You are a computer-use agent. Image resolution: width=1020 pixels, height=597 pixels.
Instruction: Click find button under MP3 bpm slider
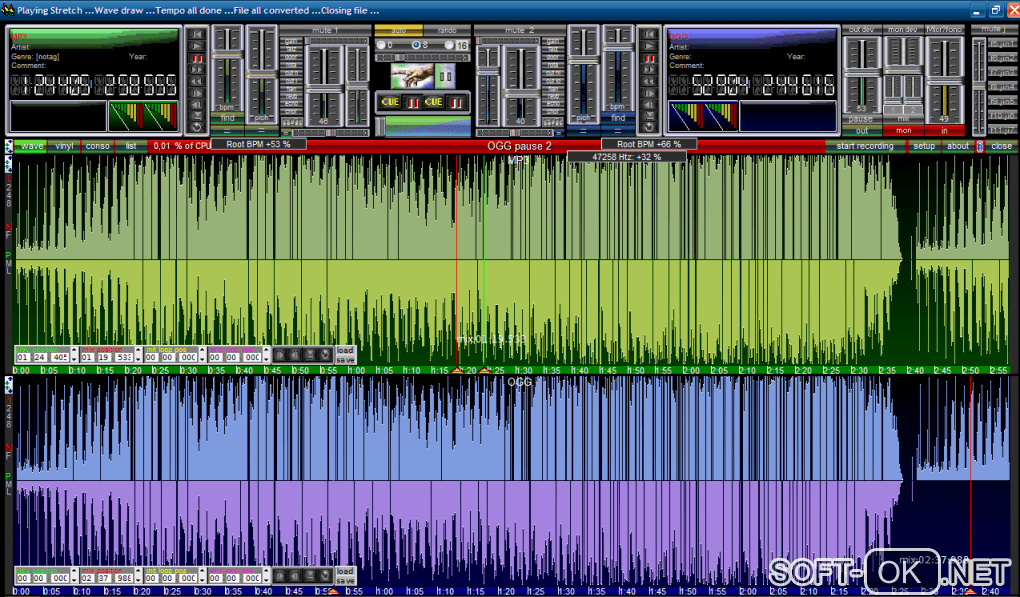pos(228,118)
